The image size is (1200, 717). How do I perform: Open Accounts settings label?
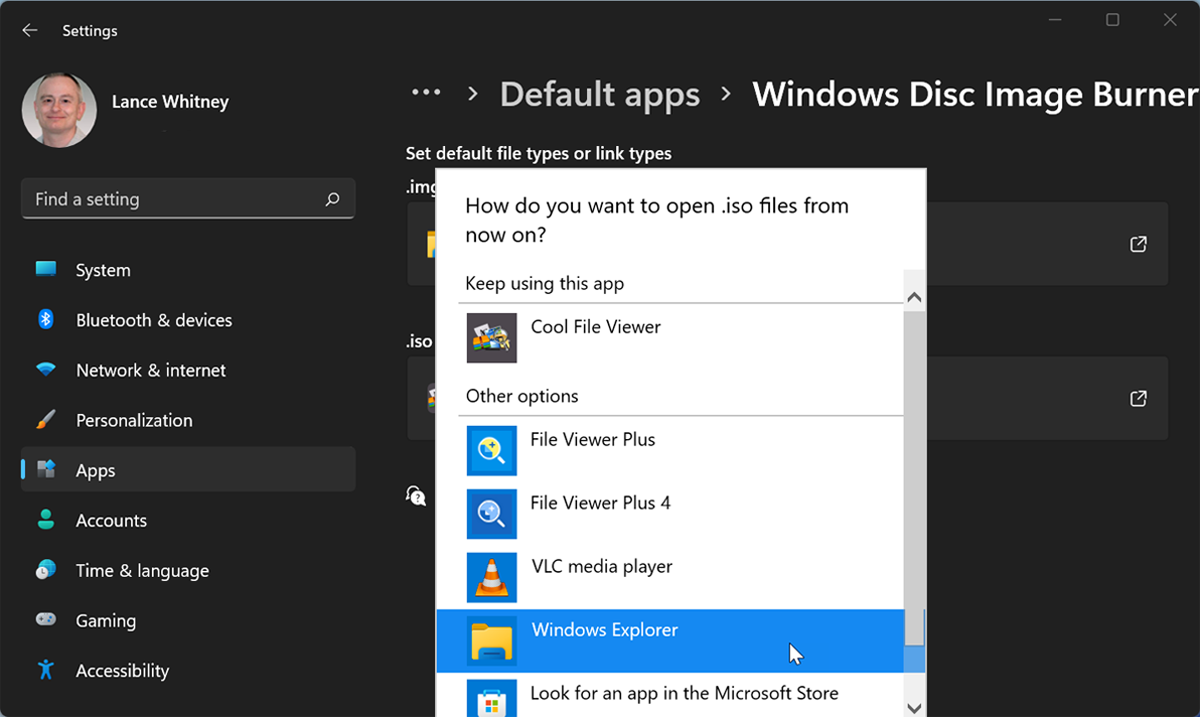coord(111,520)
